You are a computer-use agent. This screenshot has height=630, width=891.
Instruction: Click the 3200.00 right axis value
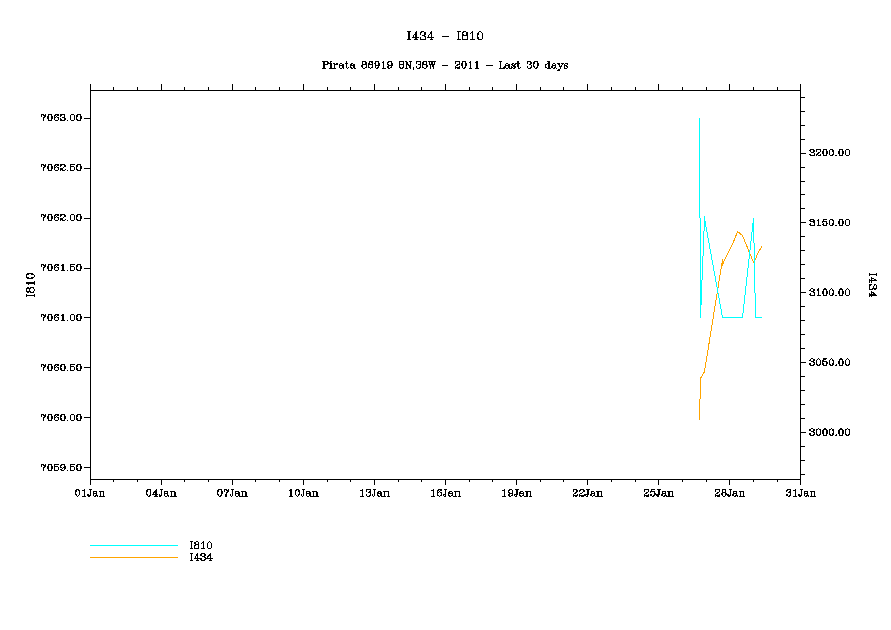coord(830,153)
